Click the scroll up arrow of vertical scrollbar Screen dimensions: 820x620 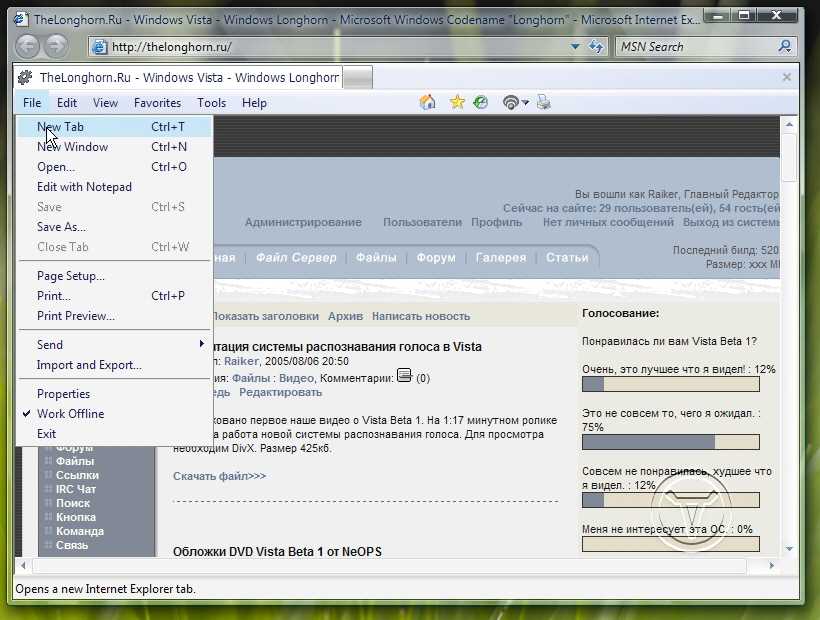pos(789,124)
